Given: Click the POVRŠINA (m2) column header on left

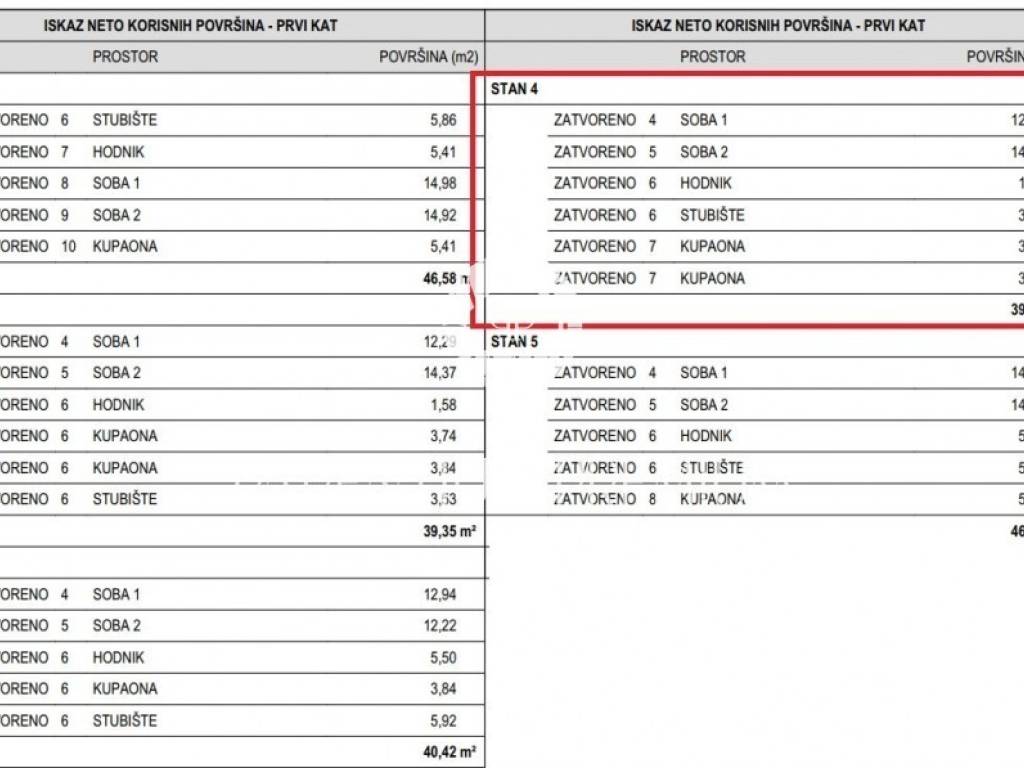Looking at the screenshot, I should [428, 57].
